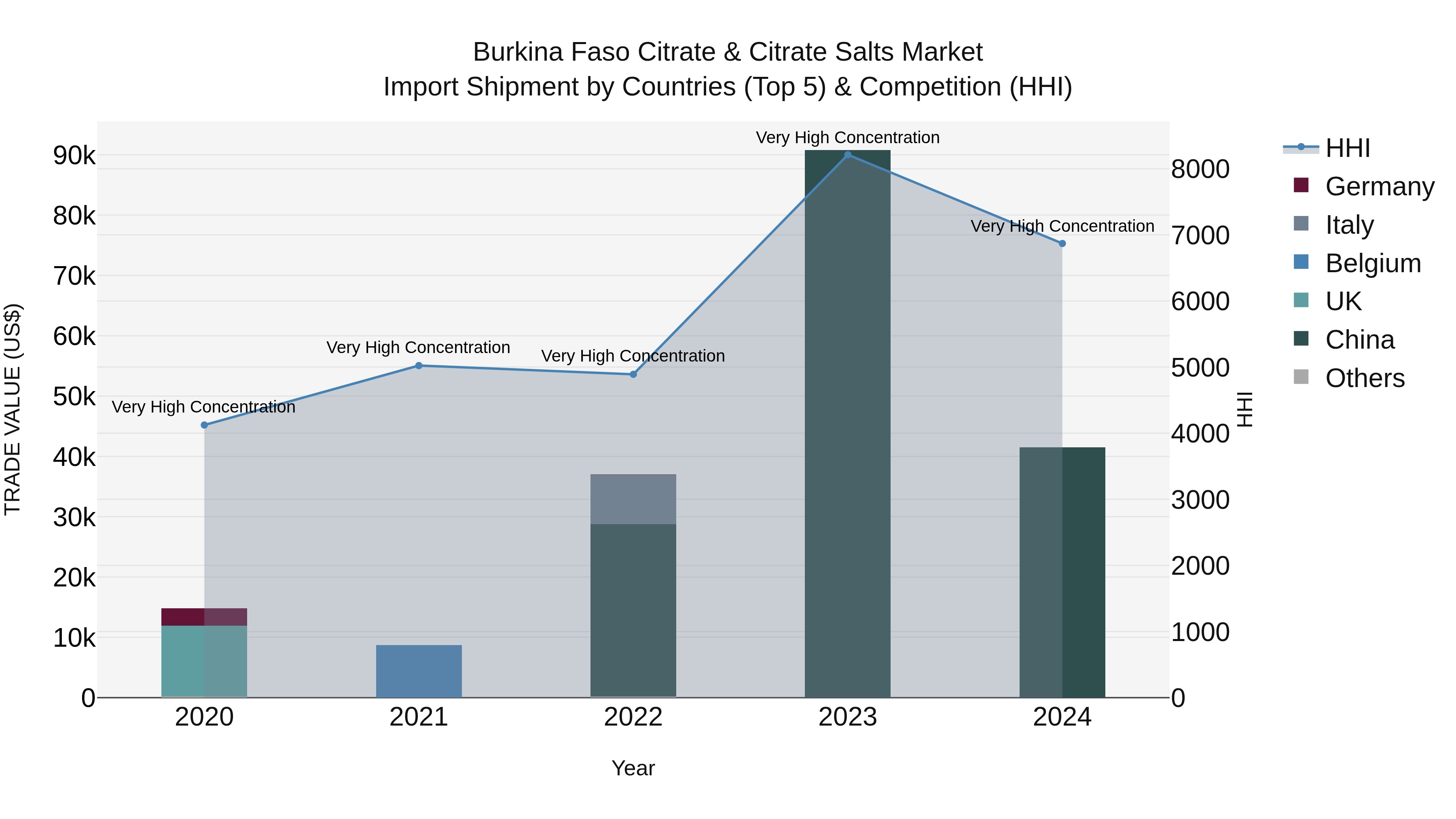Click the 2023 x-axis label

(x=848, y=717)
